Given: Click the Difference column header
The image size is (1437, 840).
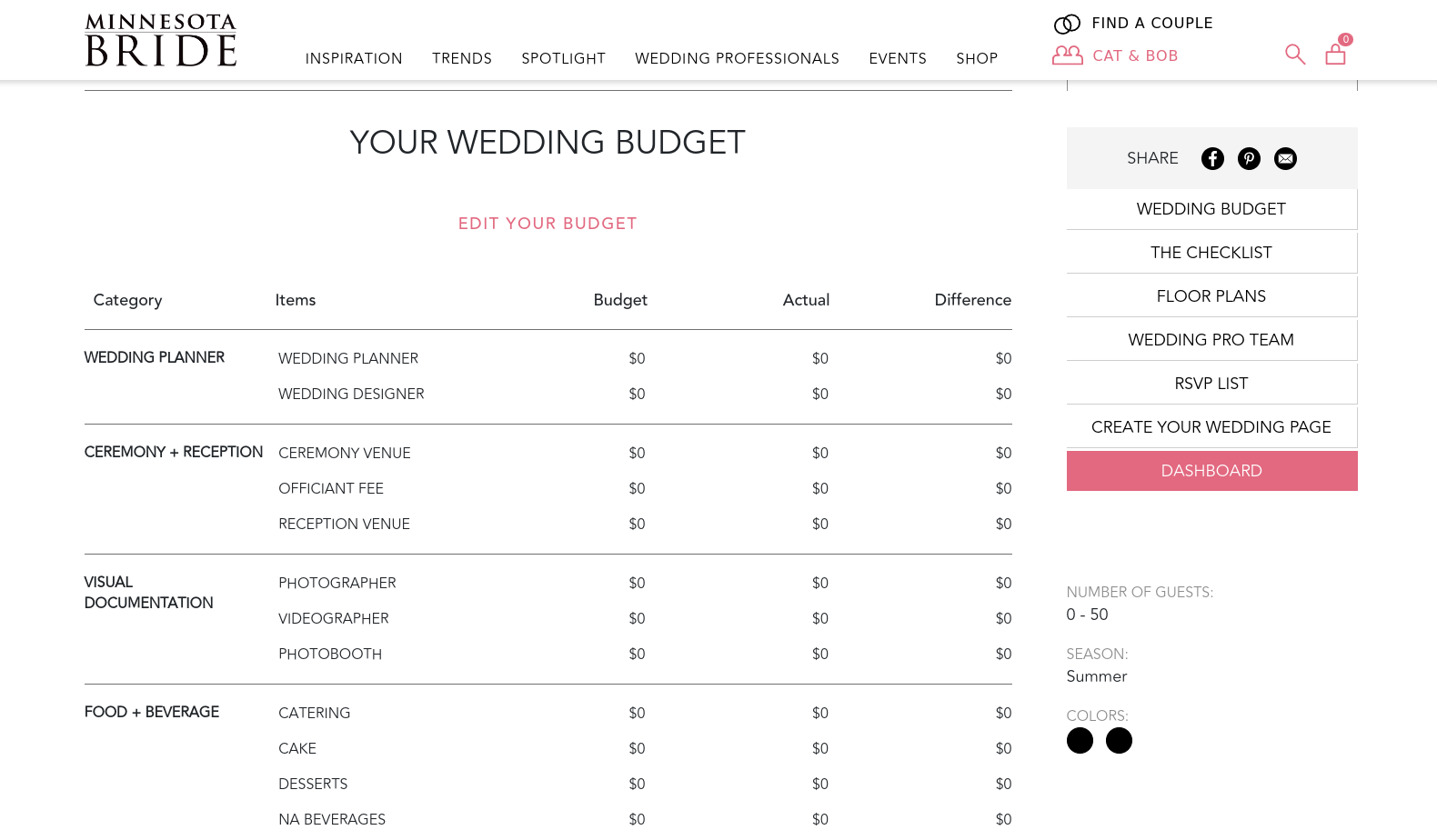Looking at the screenshot, I should point(972,300).
